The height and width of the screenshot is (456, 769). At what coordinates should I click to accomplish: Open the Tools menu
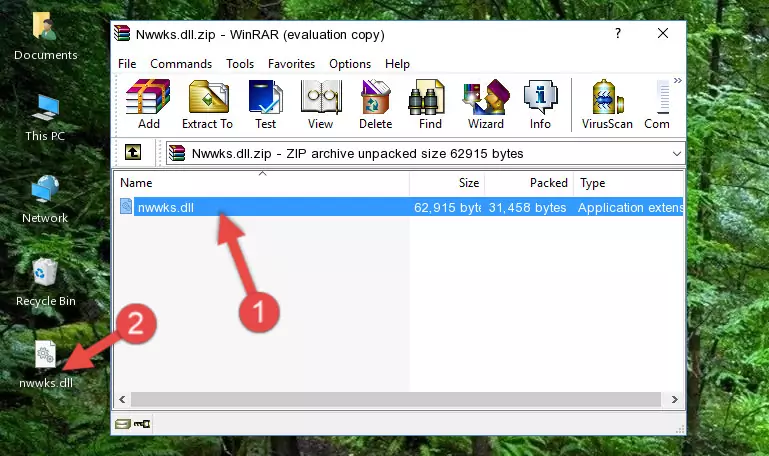[x=240, y=64]
